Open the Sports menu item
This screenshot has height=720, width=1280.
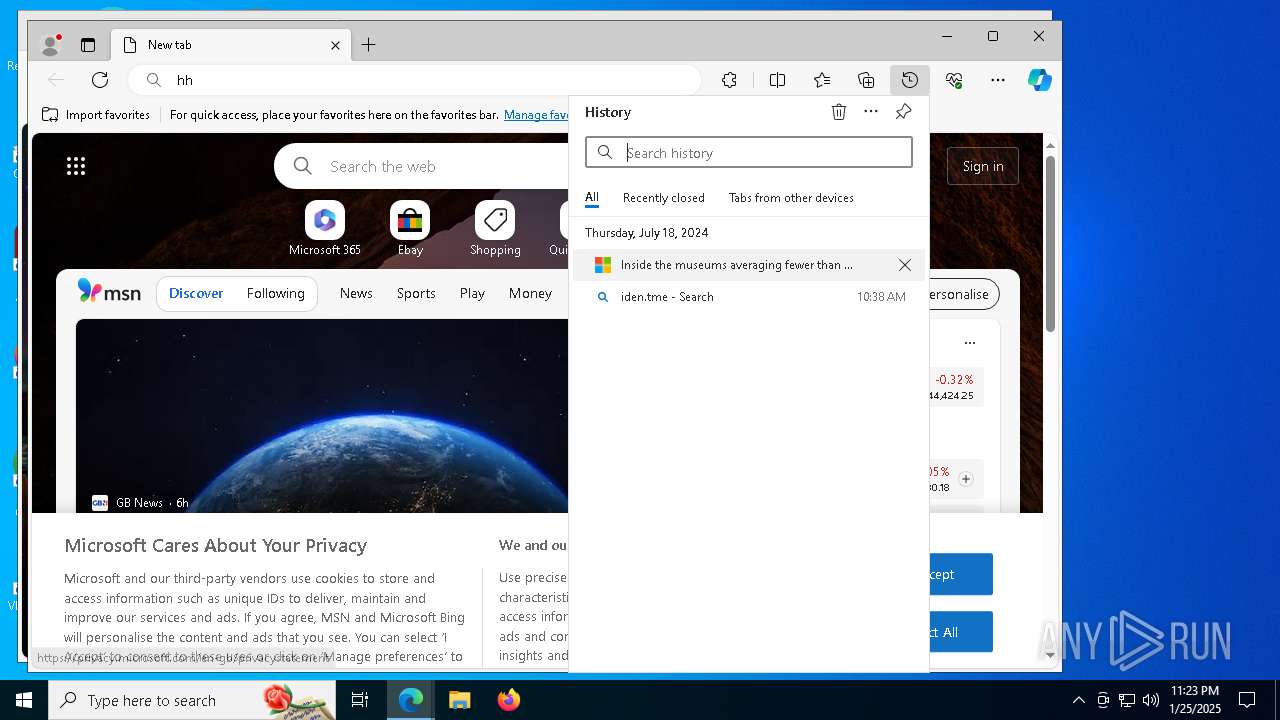pos(416,293)
